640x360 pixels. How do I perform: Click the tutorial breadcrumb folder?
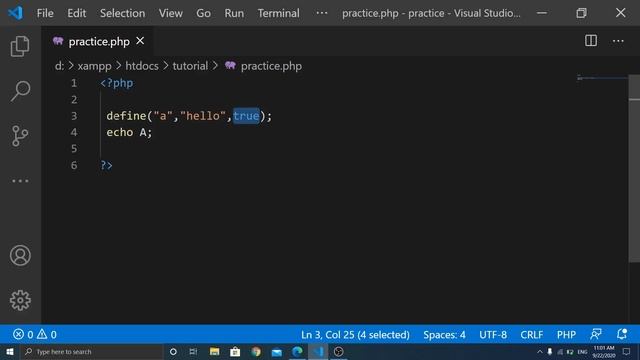pyautogui.click(x=190, y=66)
